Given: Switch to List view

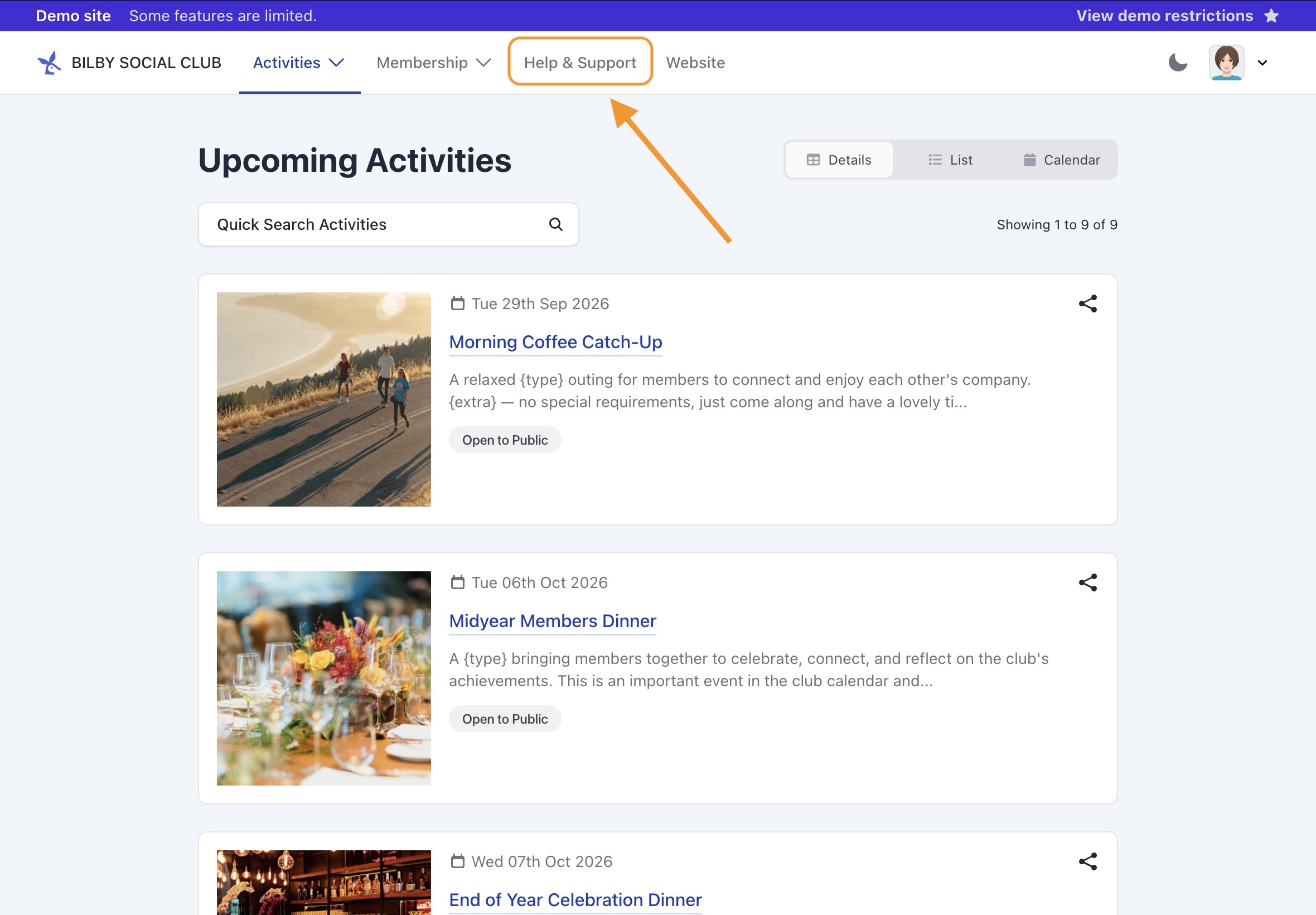Looking at the screenshot, I should [x=950, y=160].
